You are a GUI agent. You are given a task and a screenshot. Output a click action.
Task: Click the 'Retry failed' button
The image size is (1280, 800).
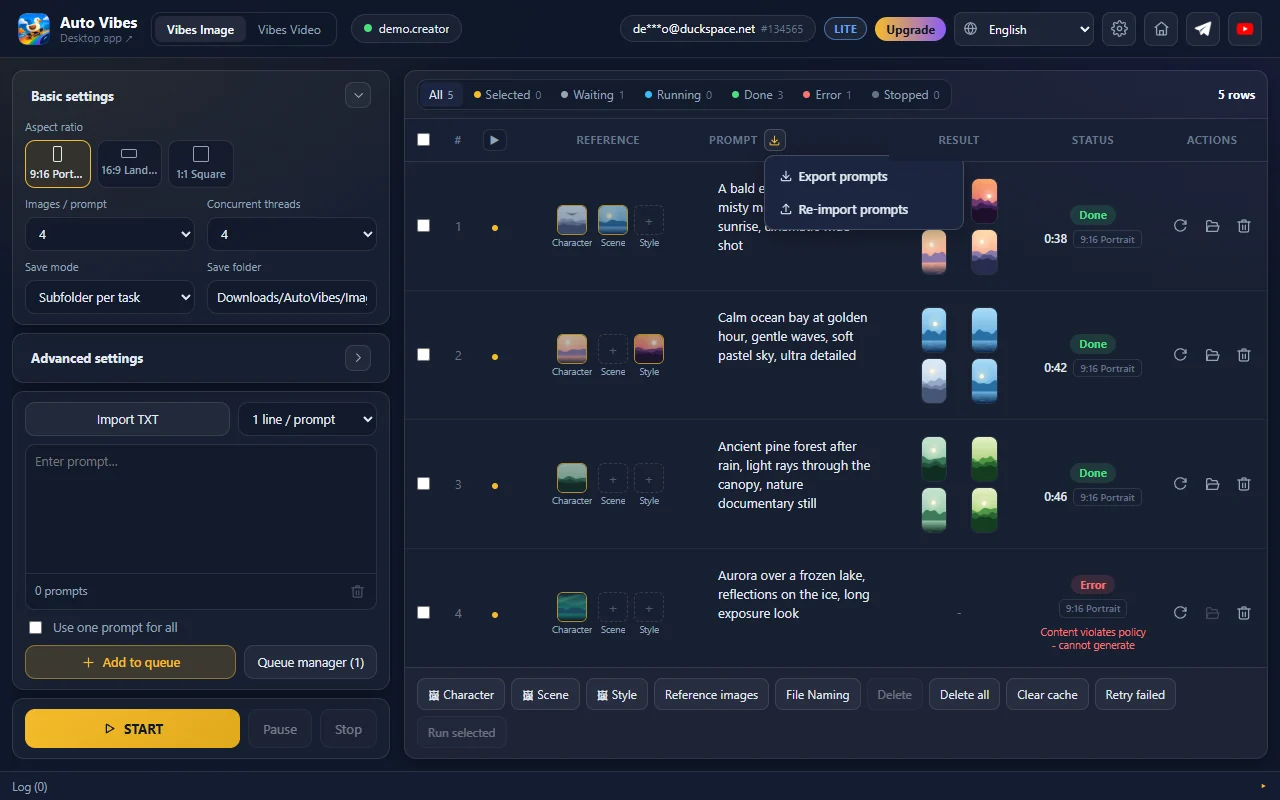1135,695
